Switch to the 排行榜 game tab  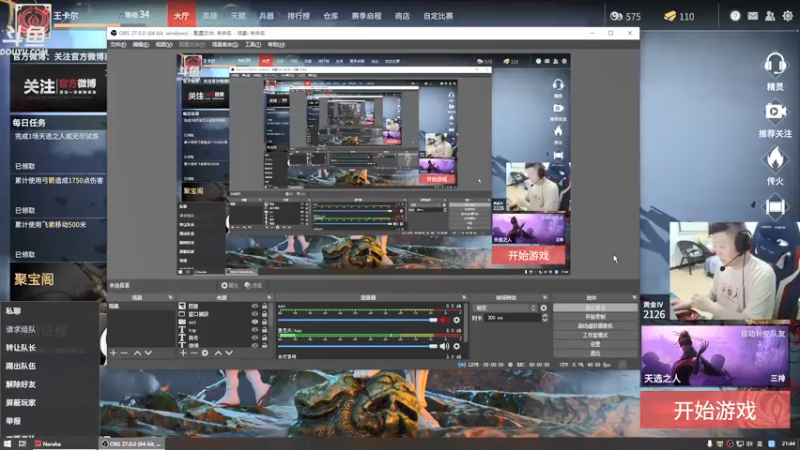pyautogui.click(x=298, y=16)
